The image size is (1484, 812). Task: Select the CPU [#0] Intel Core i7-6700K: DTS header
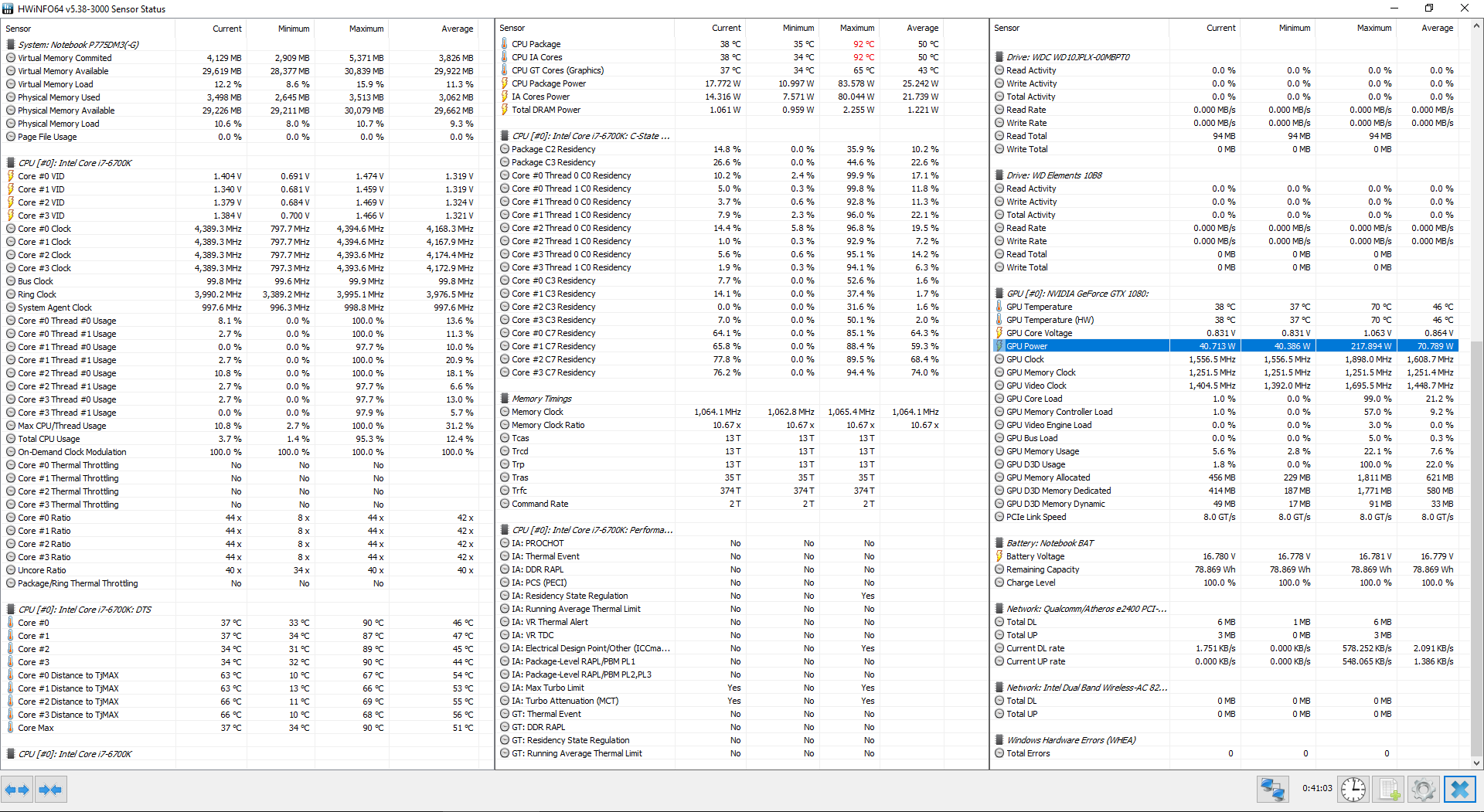pyautogui.click(x=84, y=610)
